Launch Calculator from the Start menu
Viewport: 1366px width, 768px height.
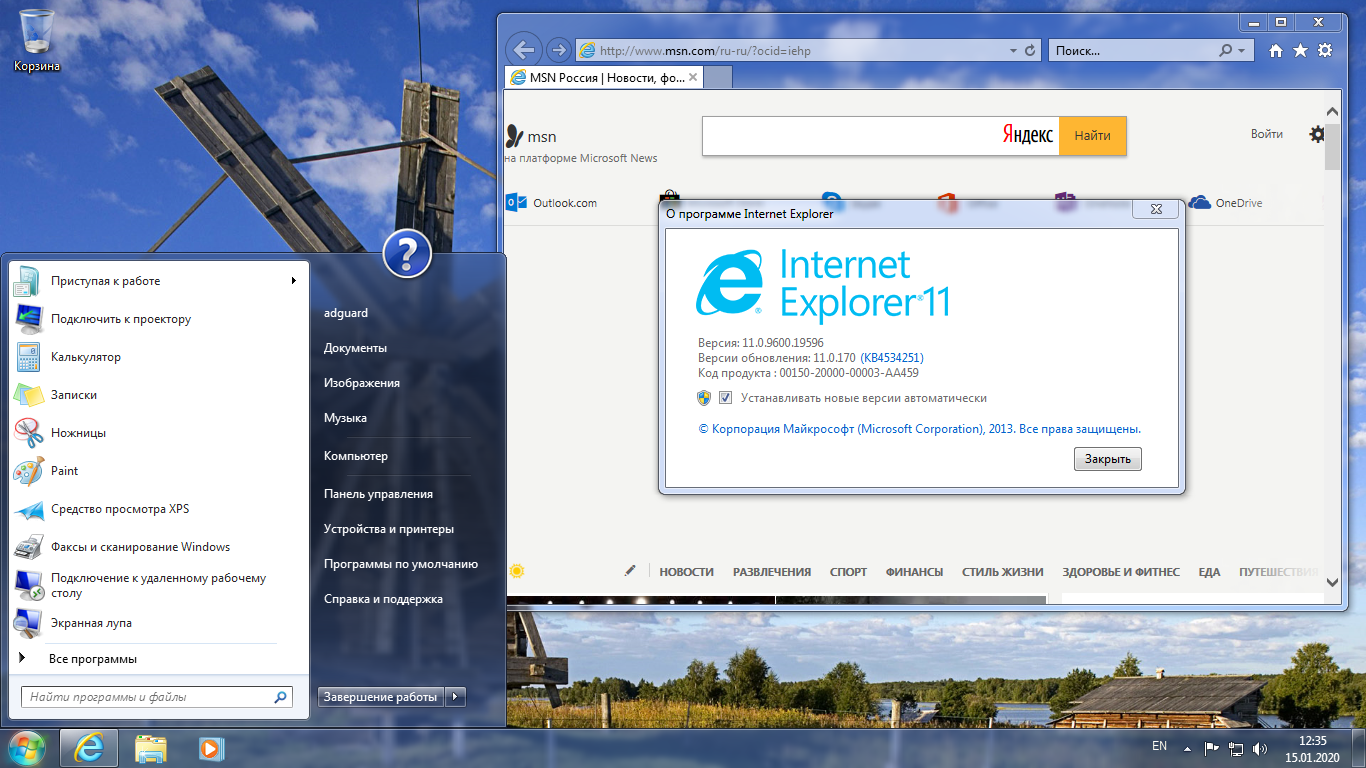[159, 357]
